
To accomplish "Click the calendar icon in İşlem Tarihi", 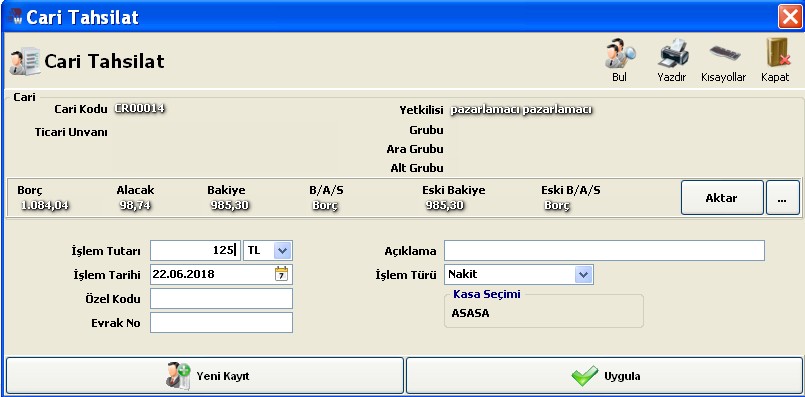I will (x=281, y=274).
